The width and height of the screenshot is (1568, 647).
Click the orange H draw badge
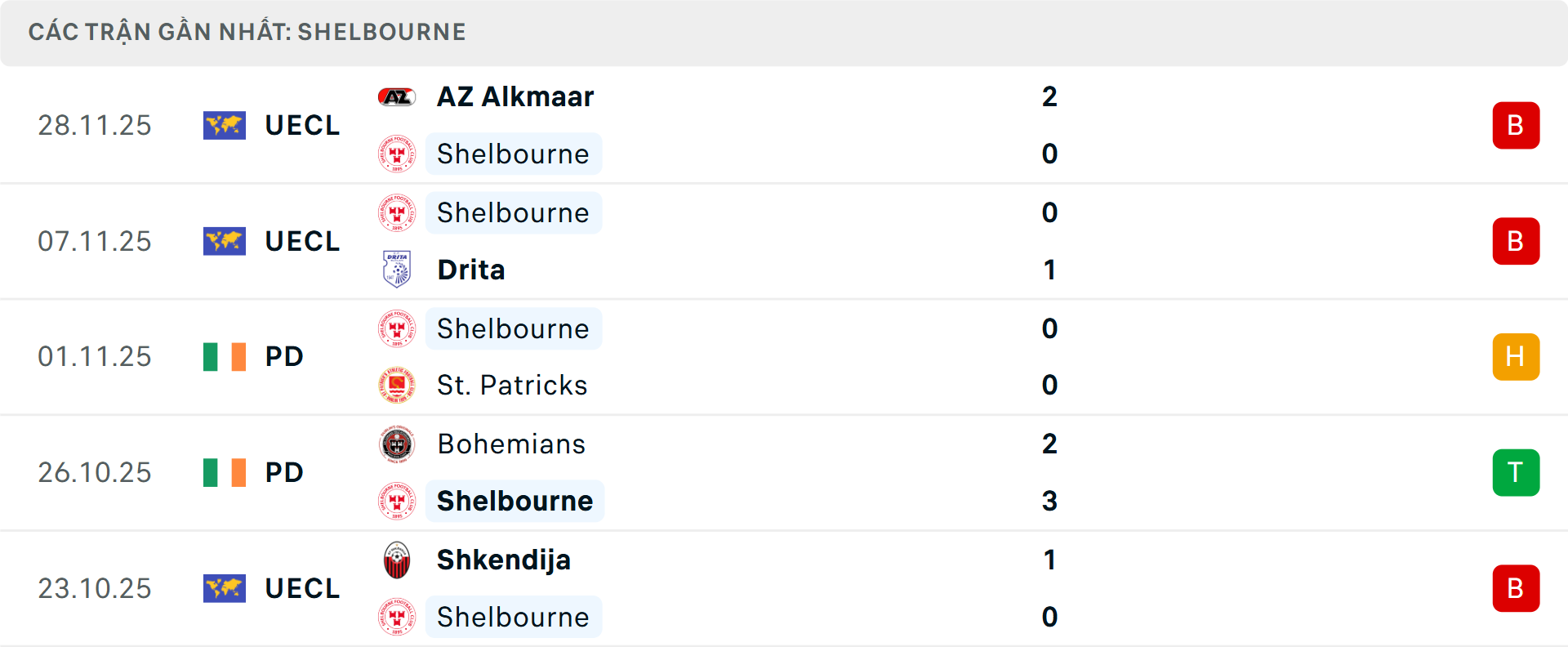pos(1516,357)
